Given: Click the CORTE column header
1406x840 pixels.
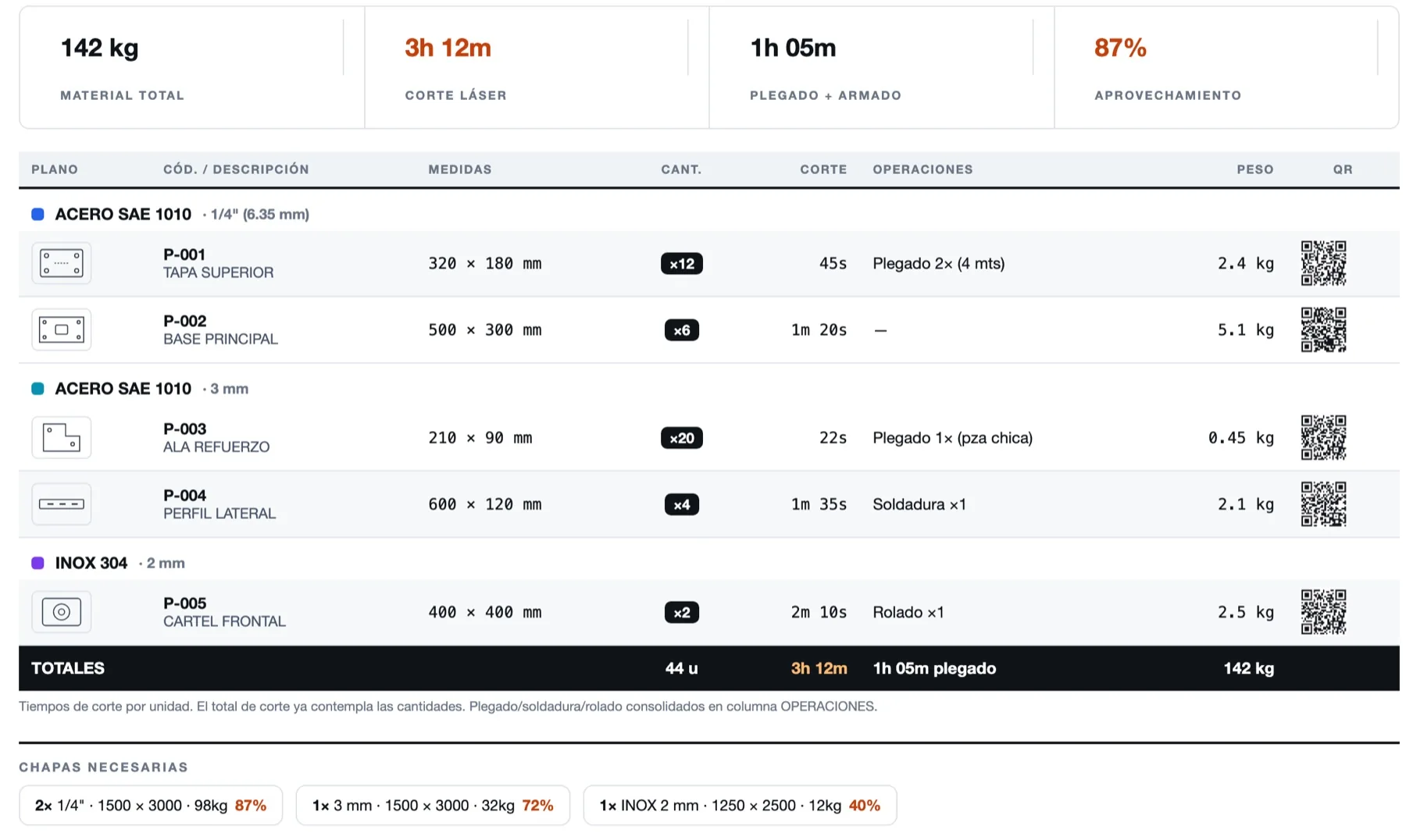Looking at the screenshot, I should (x=823, y=169).
